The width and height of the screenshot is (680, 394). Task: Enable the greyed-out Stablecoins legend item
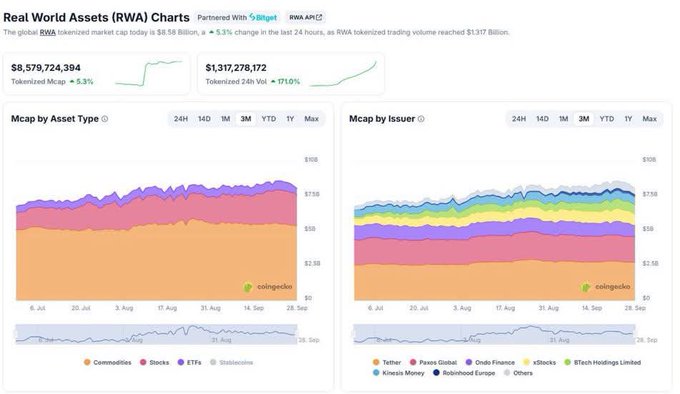tap(231, 362)
